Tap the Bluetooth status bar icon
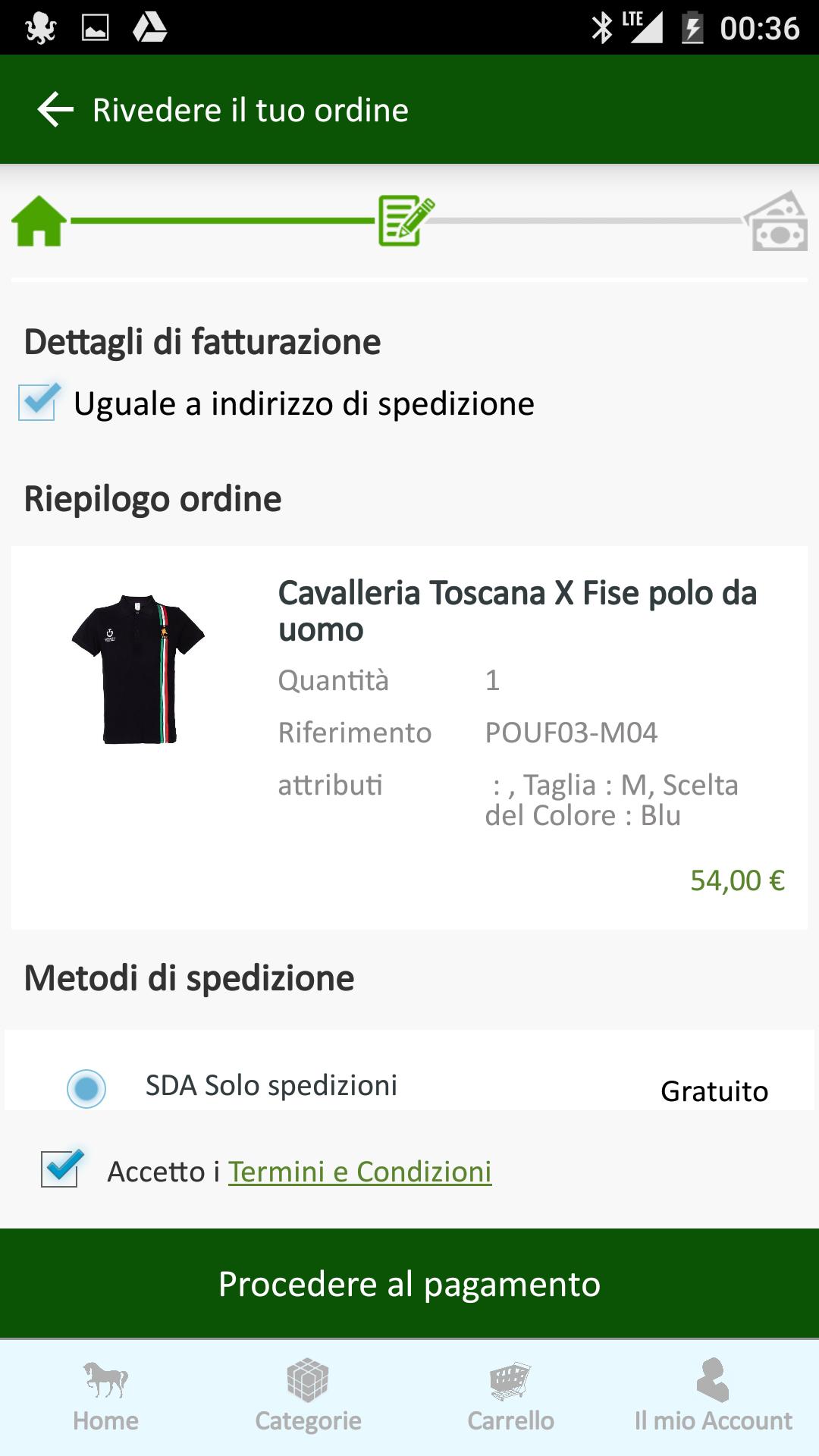The width and height of the screenshot is (819, 1456). (x=602, y=28)
